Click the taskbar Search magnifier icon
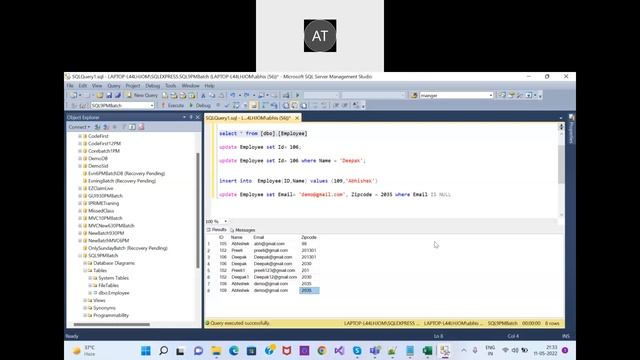640x360 pixels. tap(163, 351)
